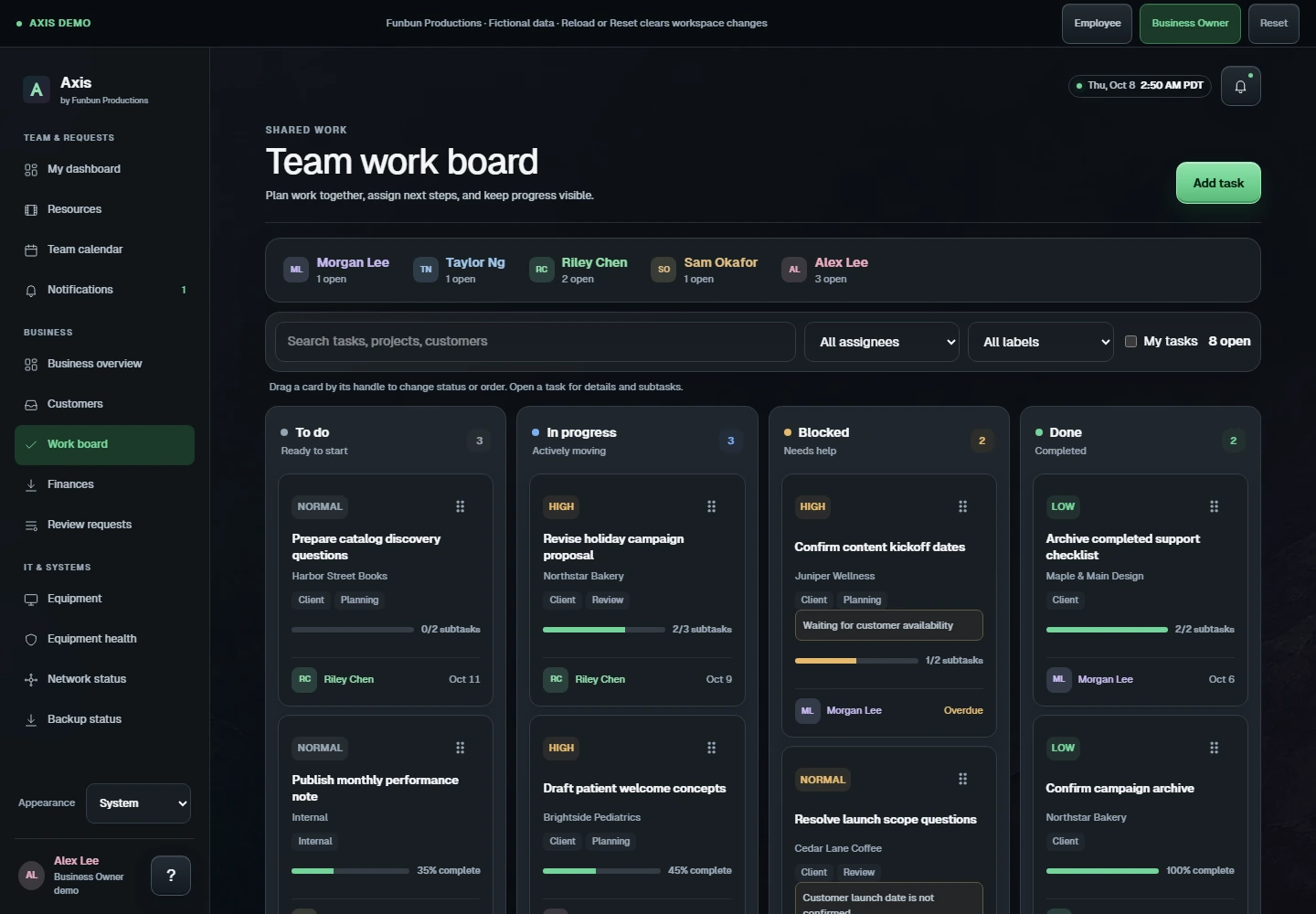Grab drag handle on Archive completed support card

pos(1215,506)
